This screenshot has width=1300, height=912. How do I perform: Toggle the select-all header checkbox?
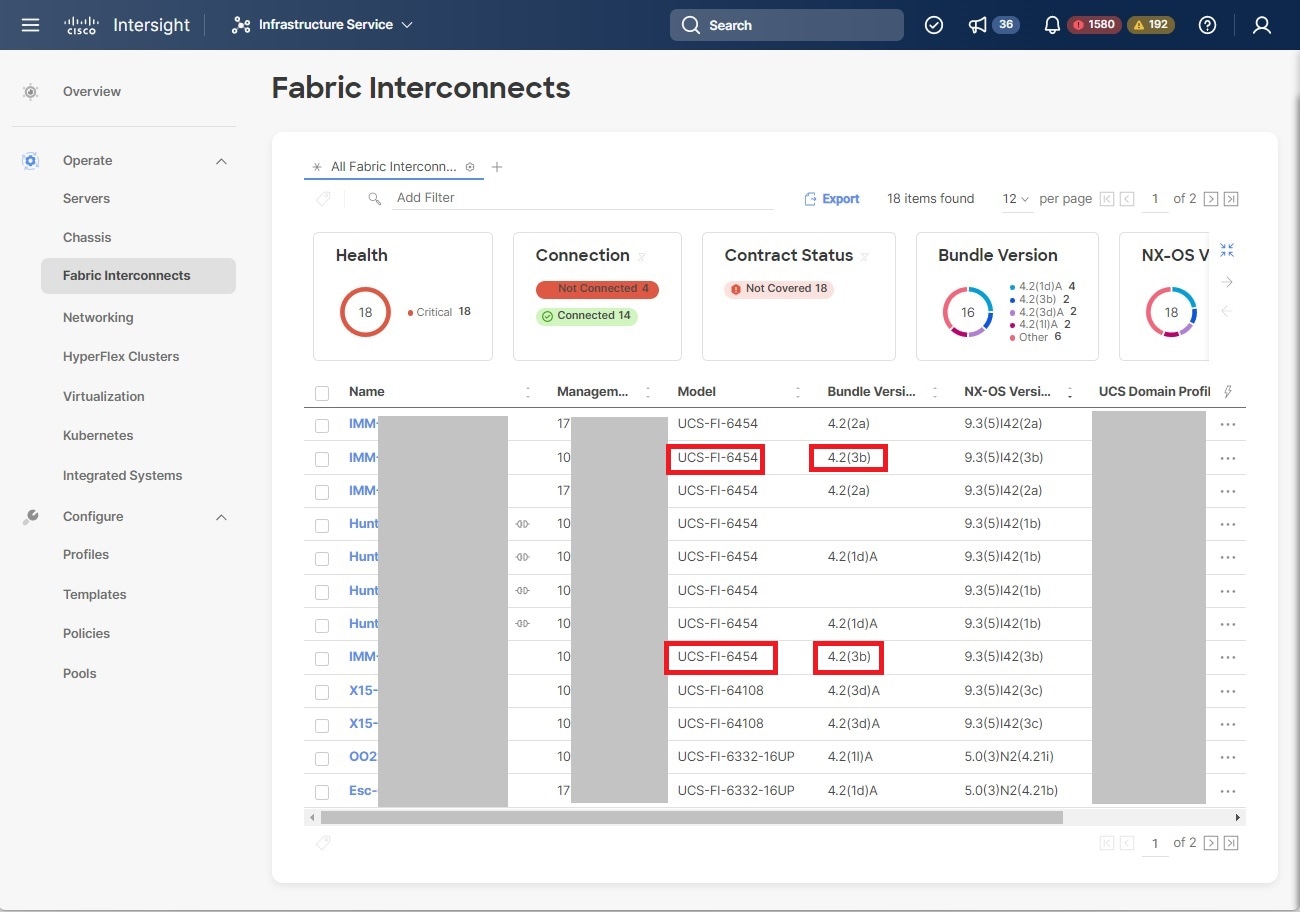tap(322, 393)
